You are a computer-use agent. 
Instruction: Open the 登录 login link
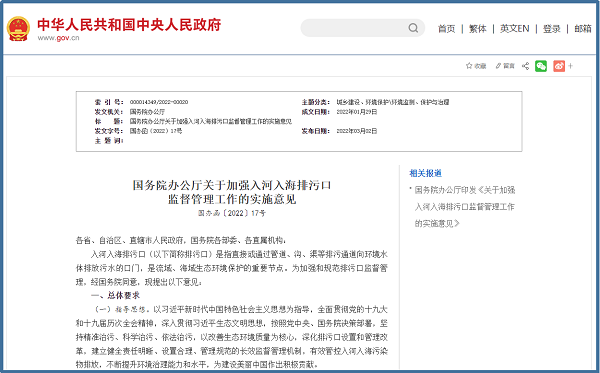click(x=551, y=29)
